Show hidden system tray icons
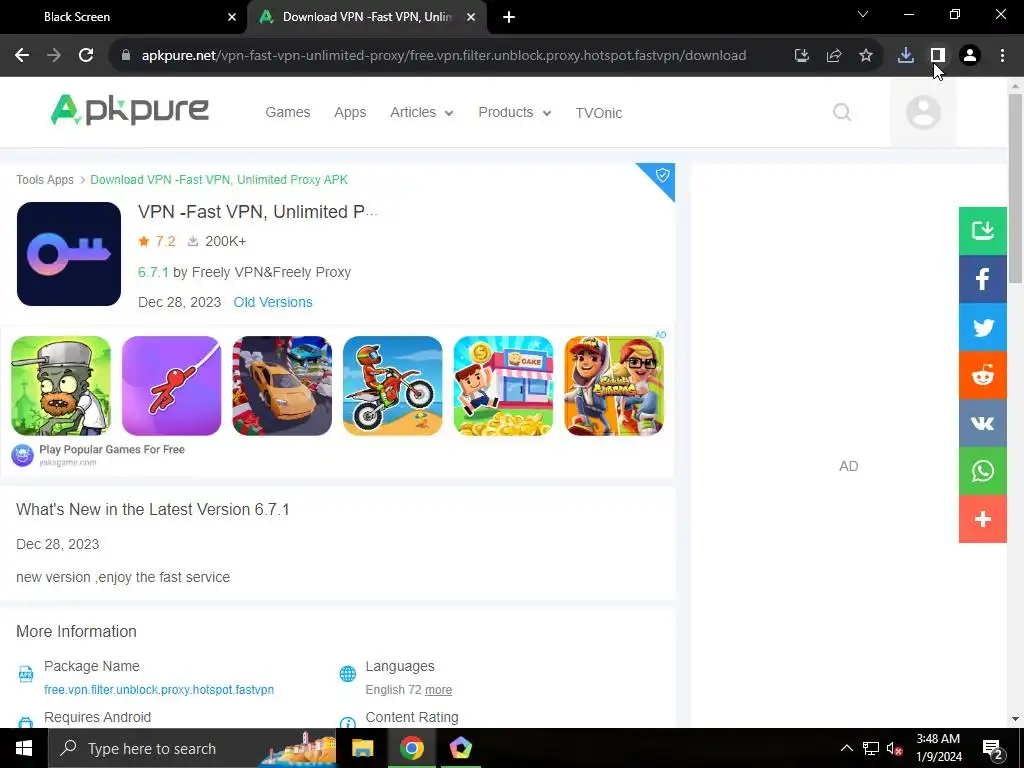Image resolution: width=1024 pixels, height=768 pixels. pyautogui.click(x=846, y=748)
